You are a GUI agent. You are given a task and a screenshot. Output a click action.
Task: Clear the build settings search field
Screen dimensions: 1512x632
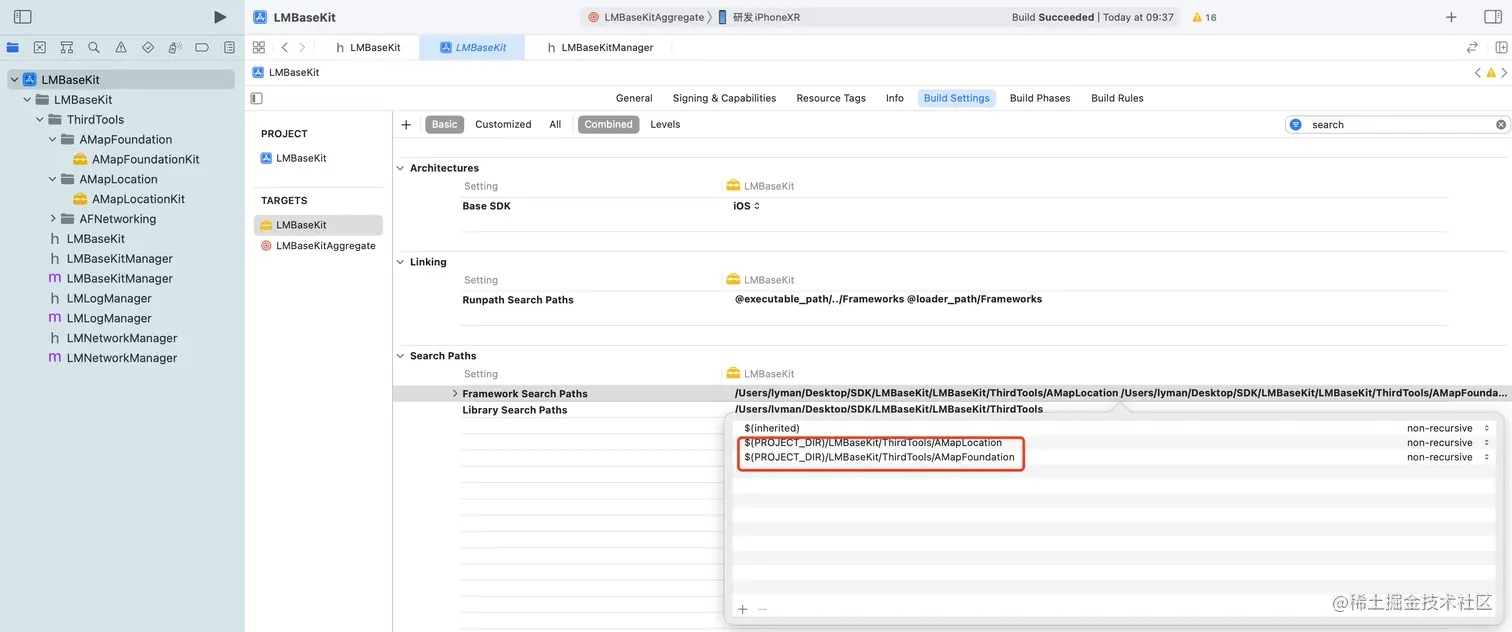click(1500, 125)
